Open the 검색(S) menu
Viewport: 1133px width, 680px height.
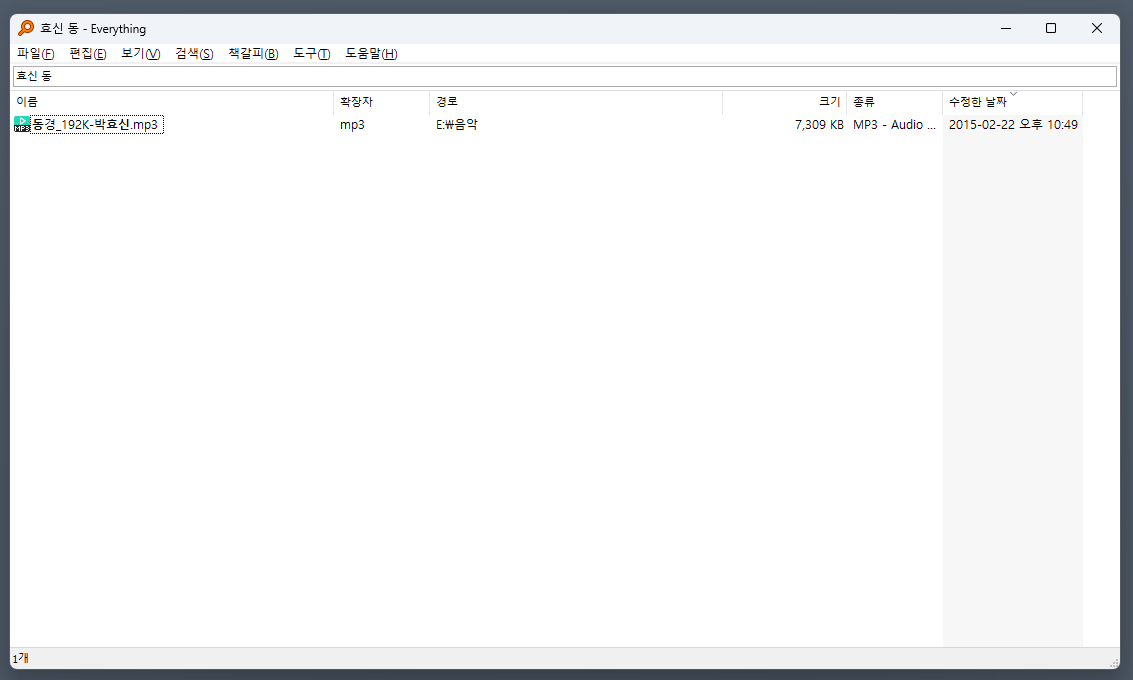tap(192, 54)
